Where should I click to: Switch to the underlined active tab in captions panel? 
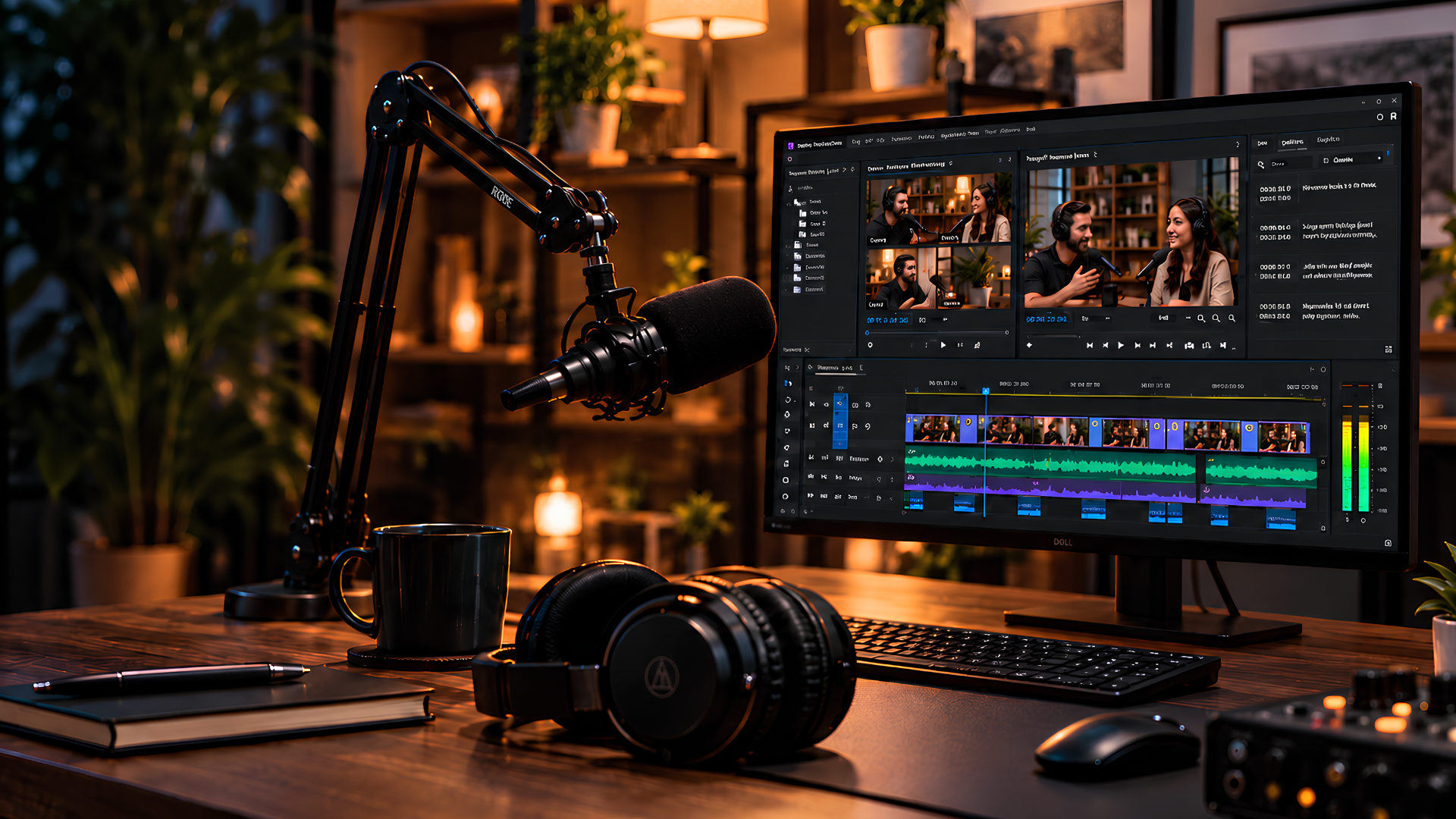click(1293, 142)
